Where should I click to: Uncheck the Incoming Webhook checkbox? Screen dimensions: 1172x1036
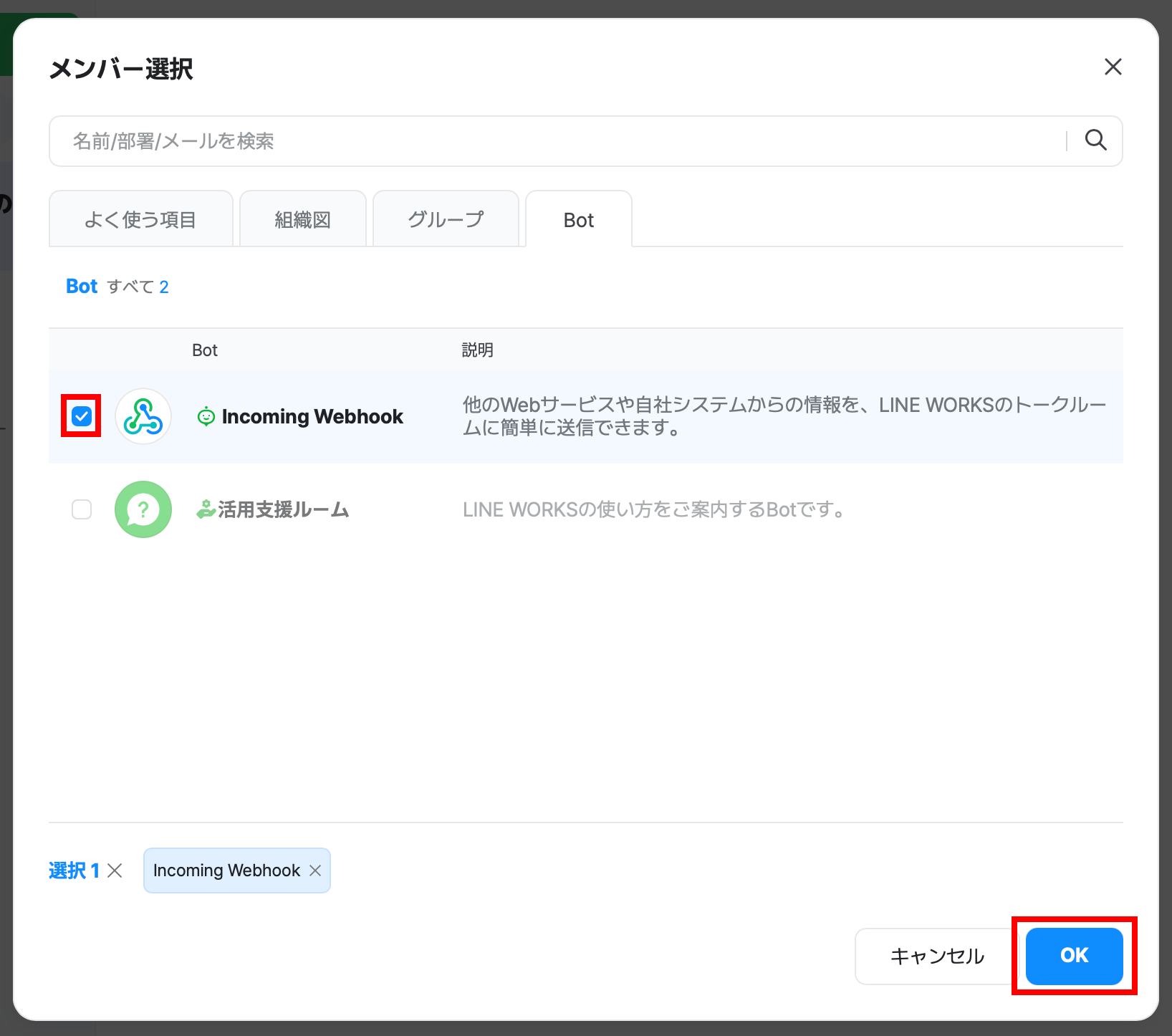[82, 416]
